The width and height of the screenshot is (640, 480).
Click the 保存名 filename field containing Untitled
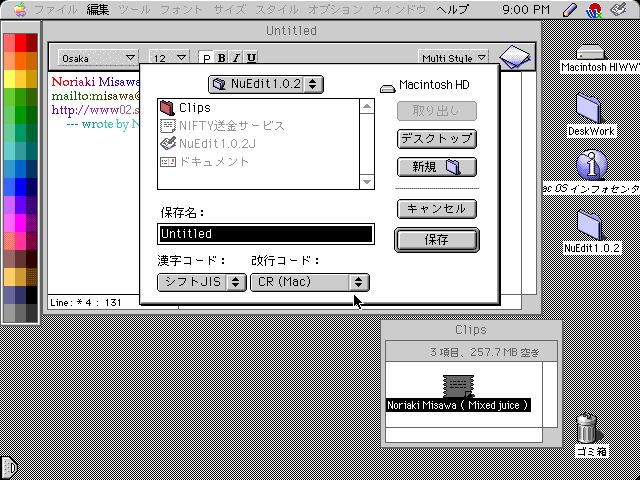tap(266, 234)
